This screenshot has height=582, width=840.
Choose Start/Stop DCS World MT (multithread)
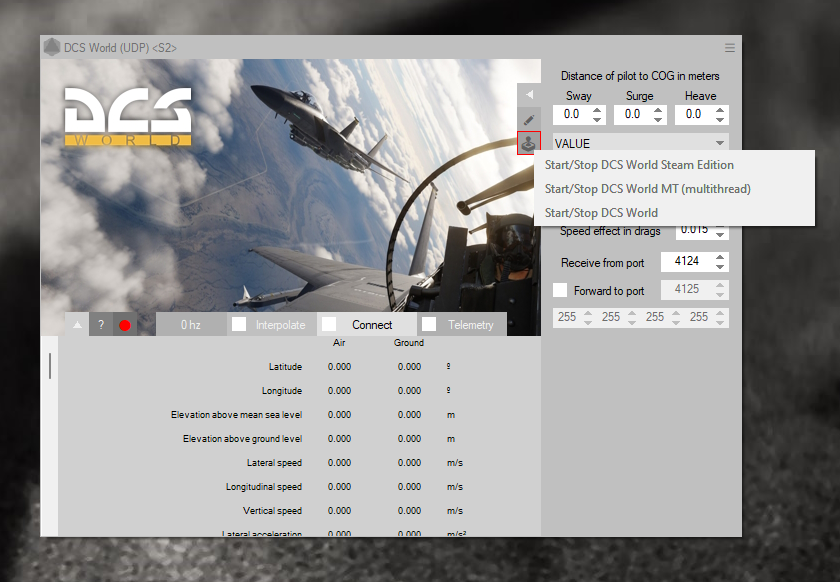[x=647, y=189]
